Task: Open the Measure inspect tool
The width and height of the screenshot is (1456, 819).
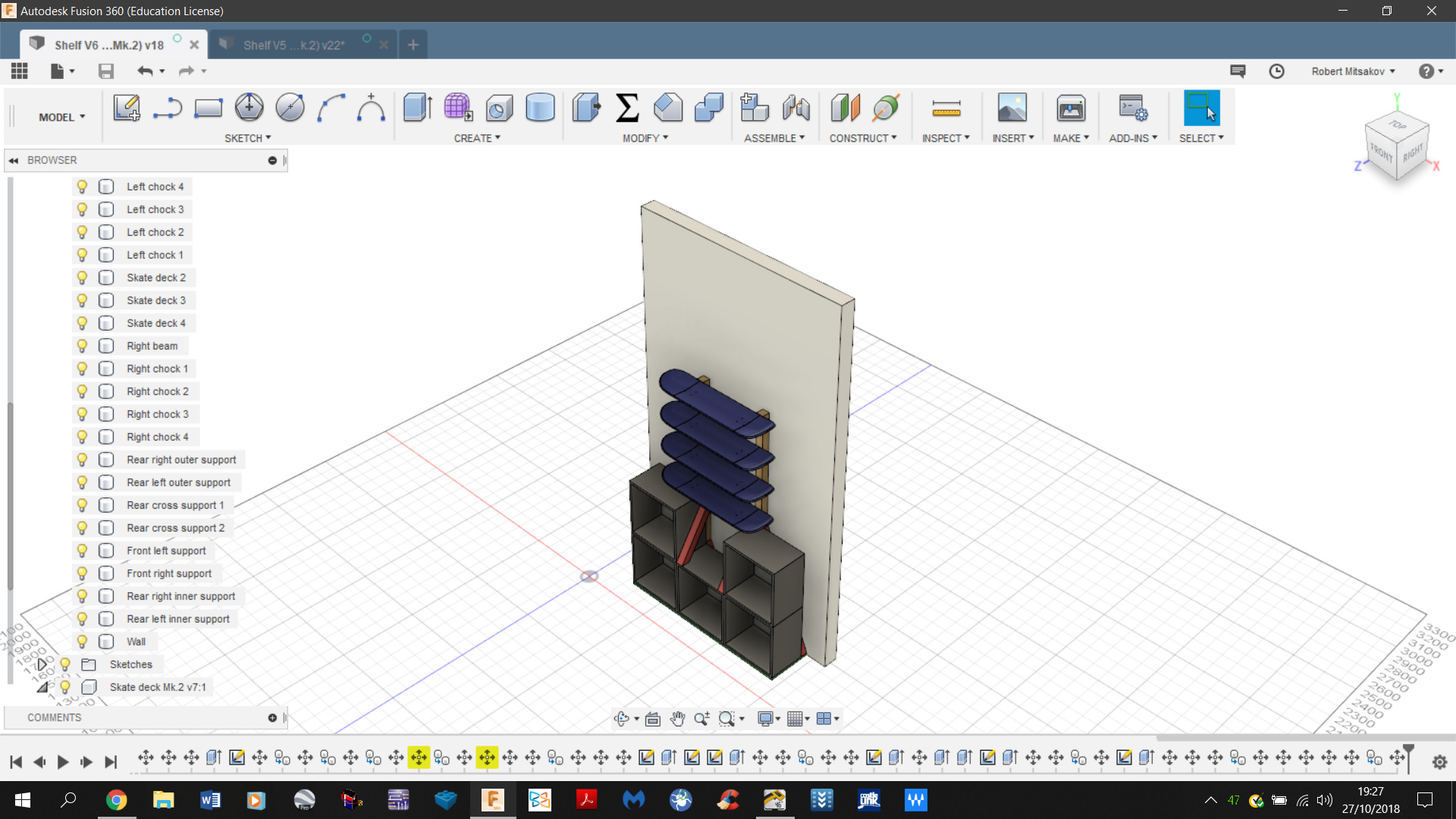Action: 946,108
